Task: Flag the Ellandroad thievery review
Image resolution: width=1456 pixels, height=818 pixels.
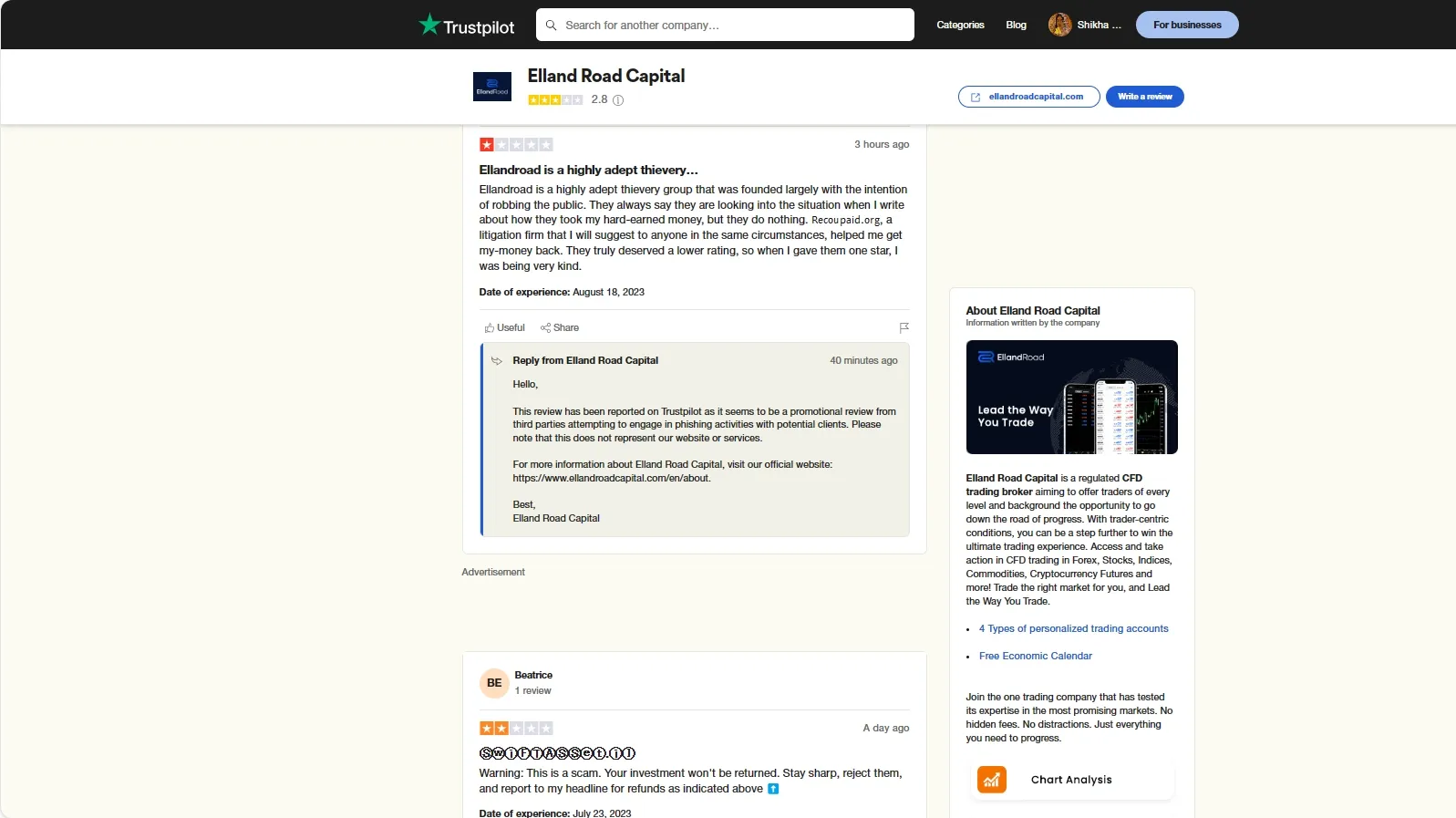Action: click(x=904, y=327)
